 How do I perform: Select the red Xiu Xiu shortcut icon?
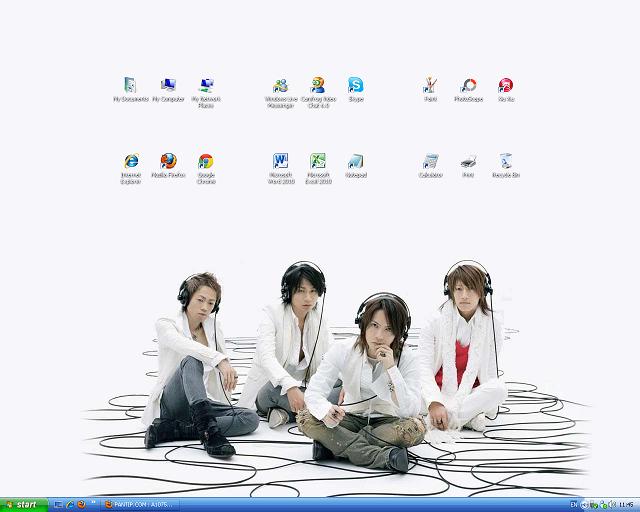(506, 90)
